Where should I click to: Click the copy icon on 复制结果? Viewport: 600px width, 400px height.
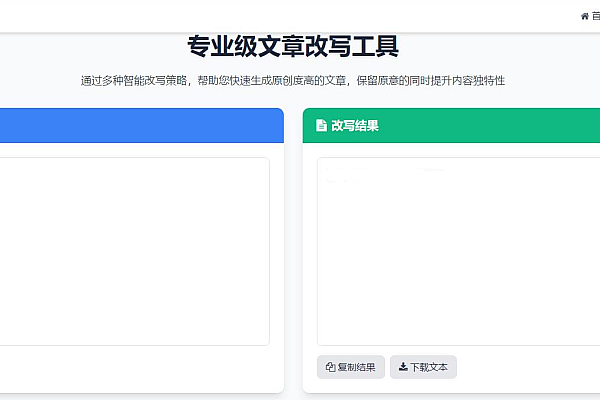331,367
